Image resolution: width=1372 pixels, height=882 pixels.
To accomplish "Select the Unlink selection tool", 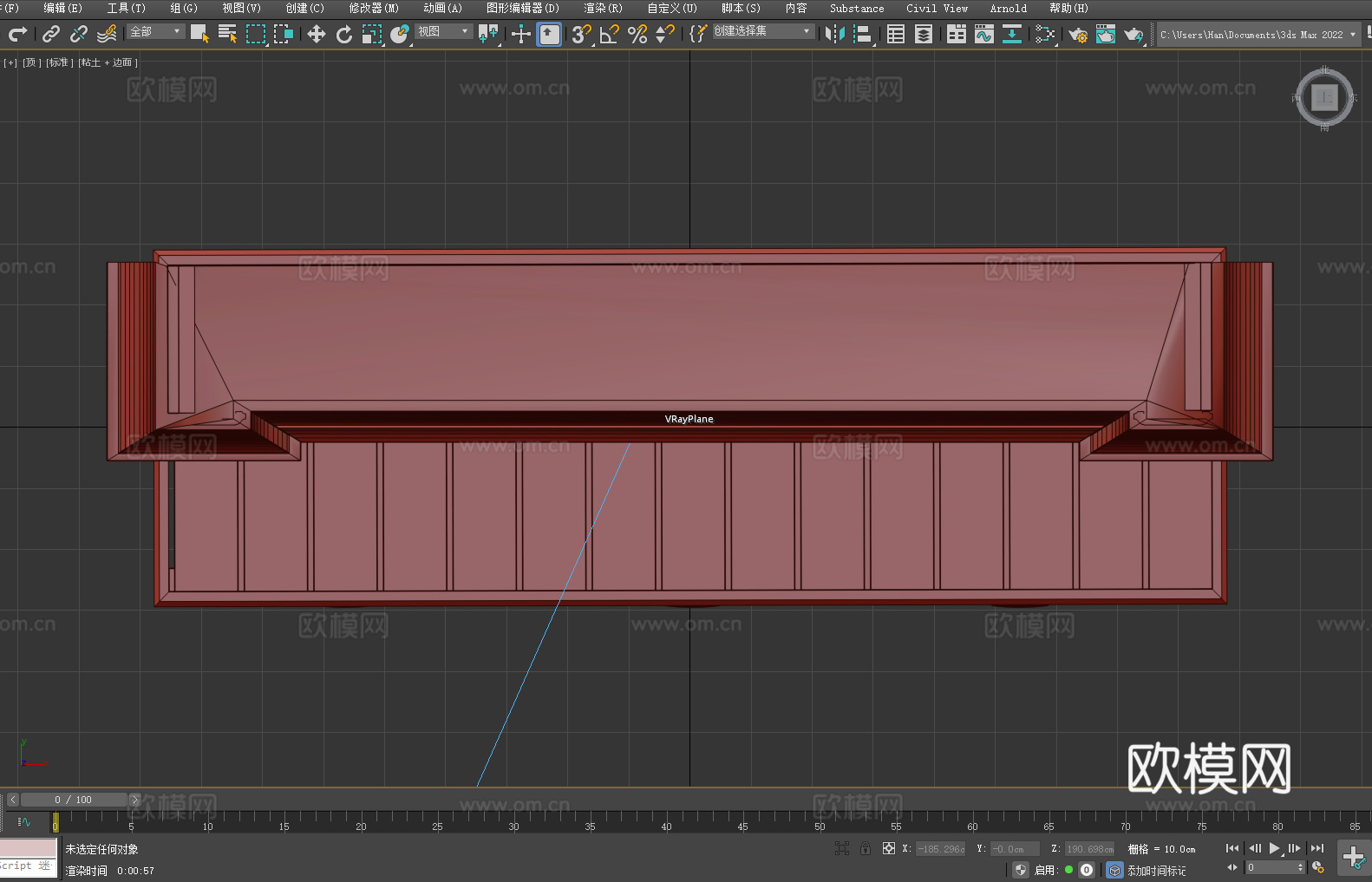I will coord(79,34).
